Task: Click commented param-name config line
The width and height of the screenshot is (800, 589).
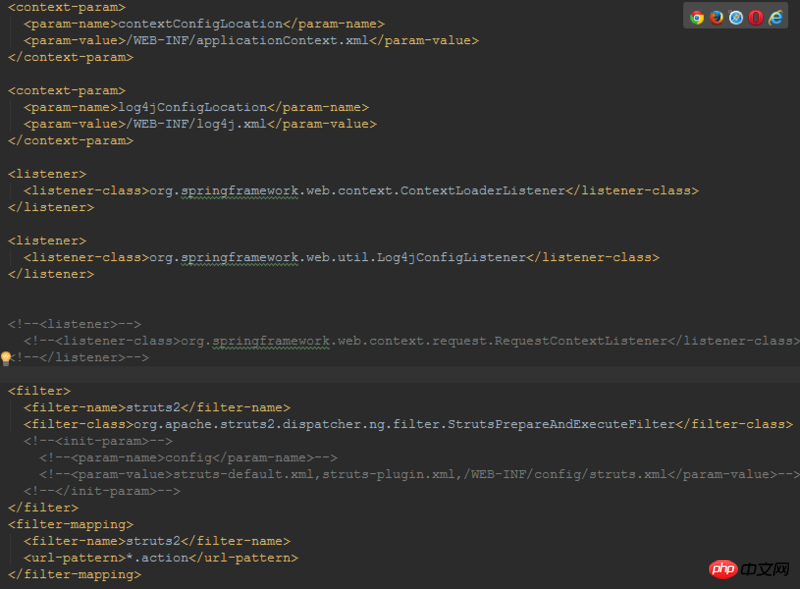Action: pos(188,458)
